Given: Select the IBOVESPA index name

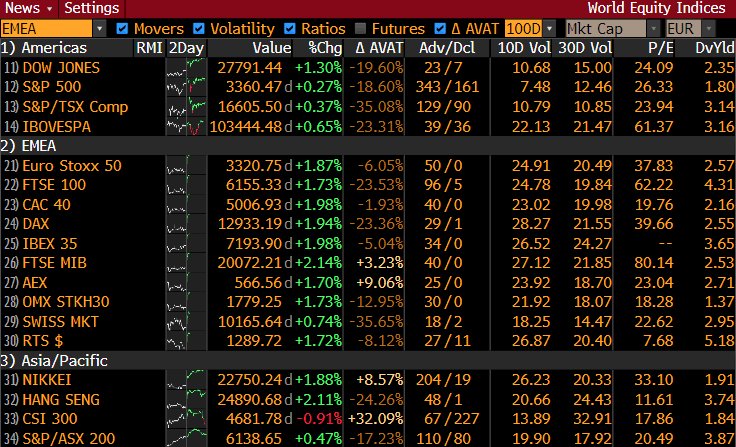Looking at the screenshot, I should (57, 126).
